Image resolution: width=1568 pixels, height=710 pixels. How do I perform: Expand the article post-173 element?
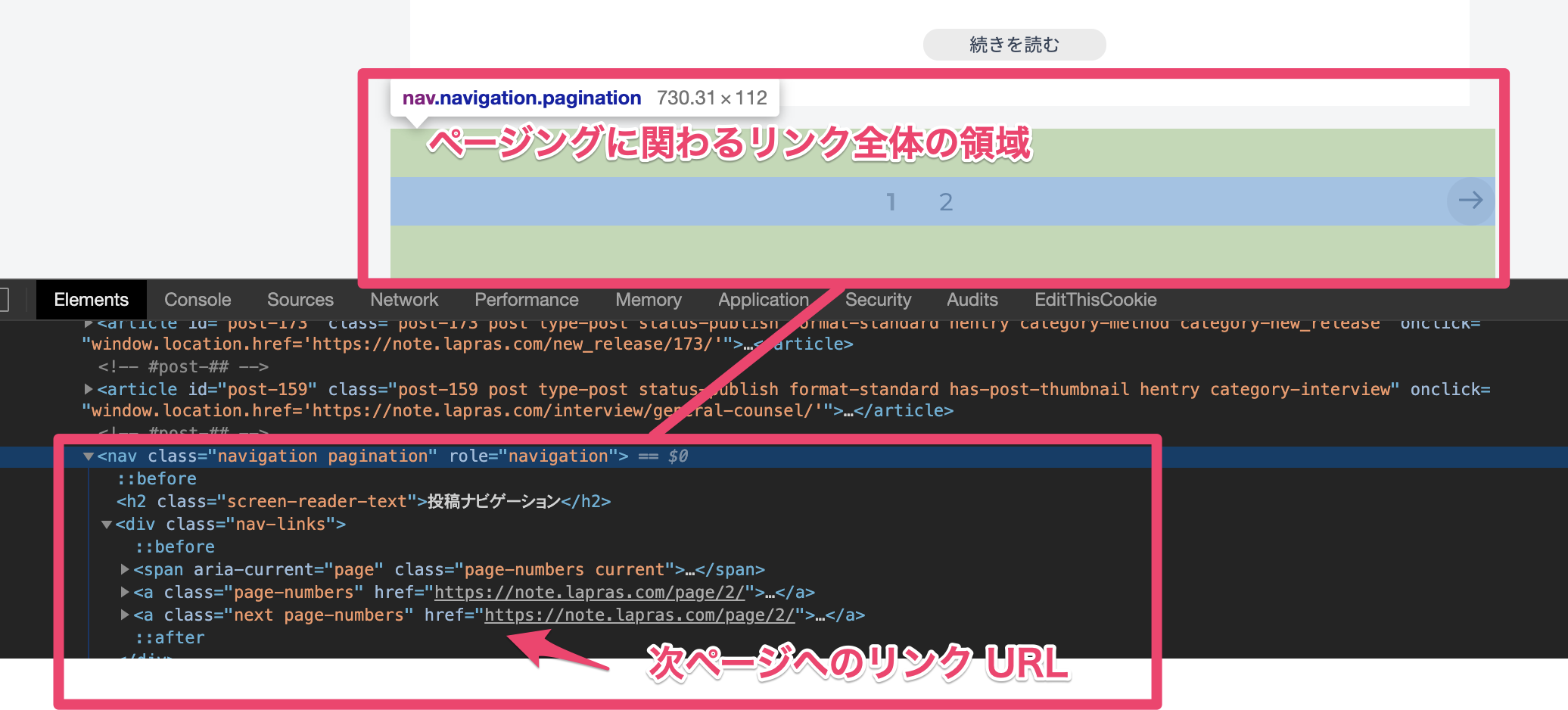point(89,322)
